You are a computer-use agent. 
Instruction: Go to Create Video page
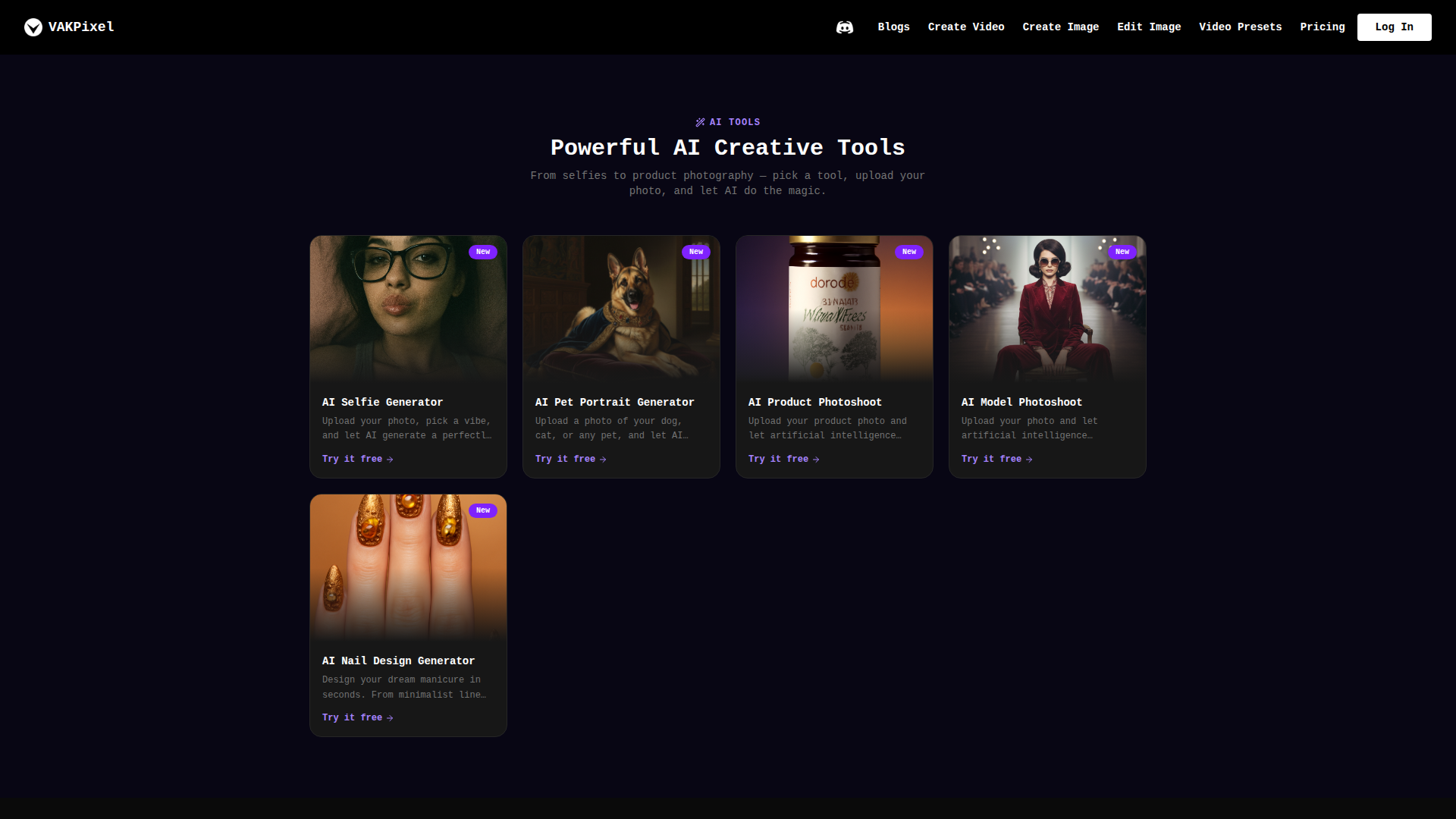point(965,27)
